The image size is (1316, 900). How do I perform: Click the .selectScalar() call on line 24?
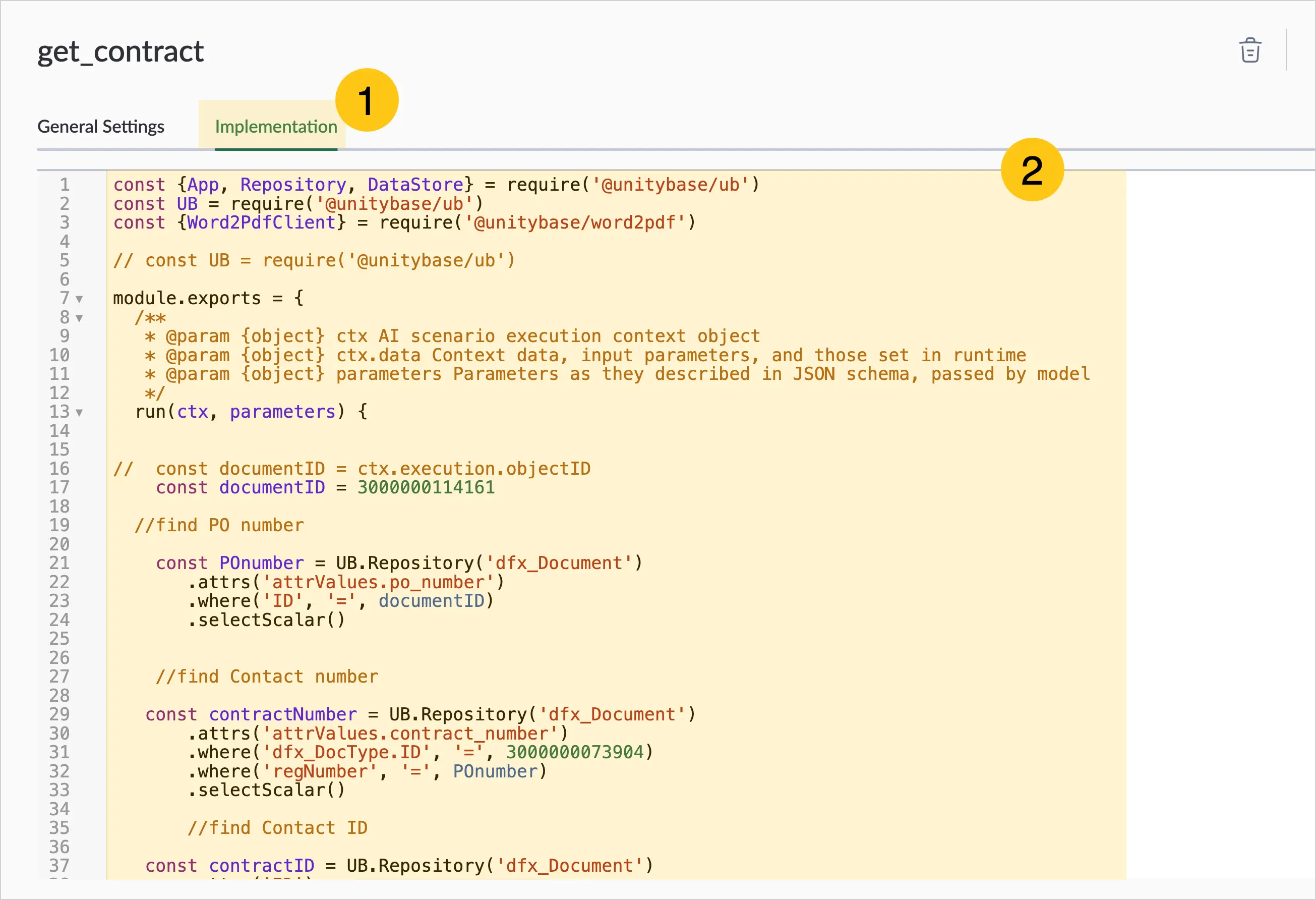coord(266,620)
